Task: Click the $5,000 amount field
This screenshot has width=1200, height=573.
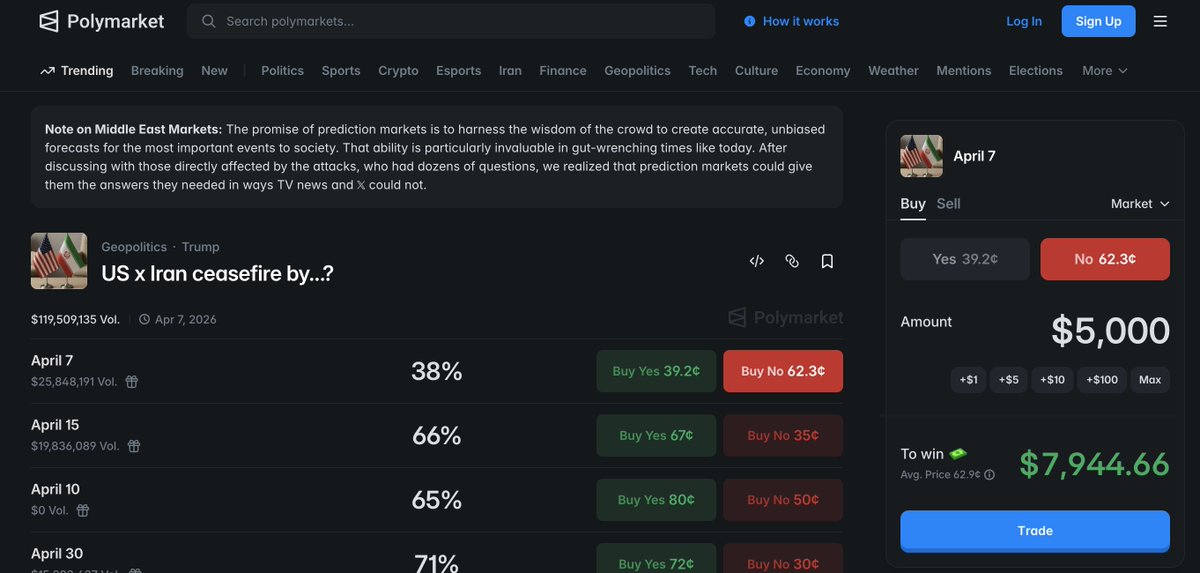Action: pyautogui.click(x=1110, y=331)
